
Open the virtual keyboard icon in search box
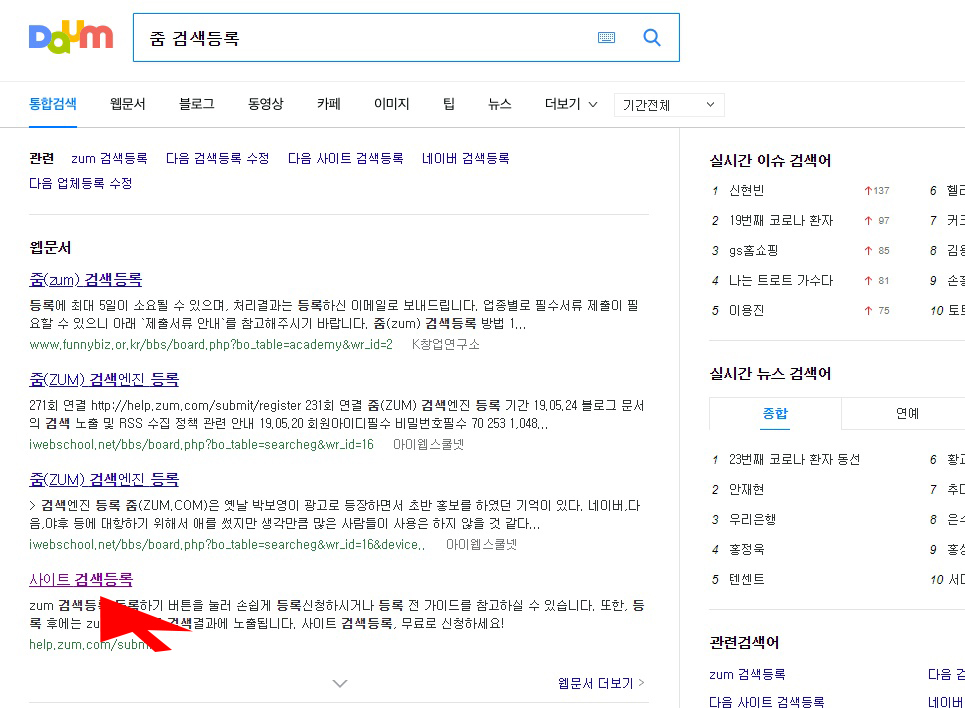pos(606,38)
